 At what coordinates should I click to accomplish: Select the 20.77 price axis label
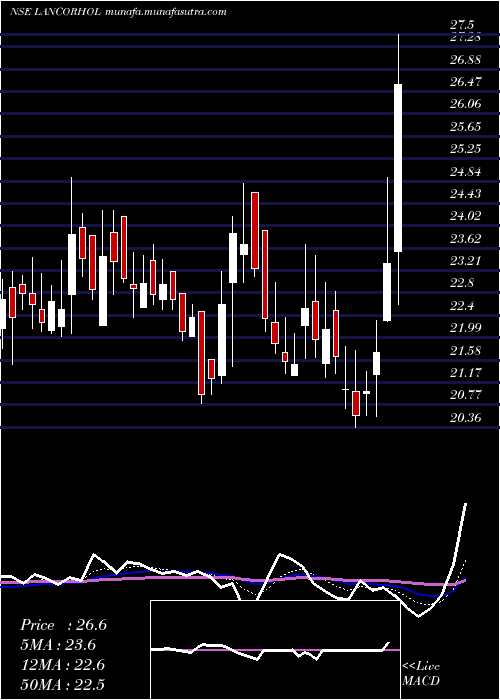coord(465,395)
